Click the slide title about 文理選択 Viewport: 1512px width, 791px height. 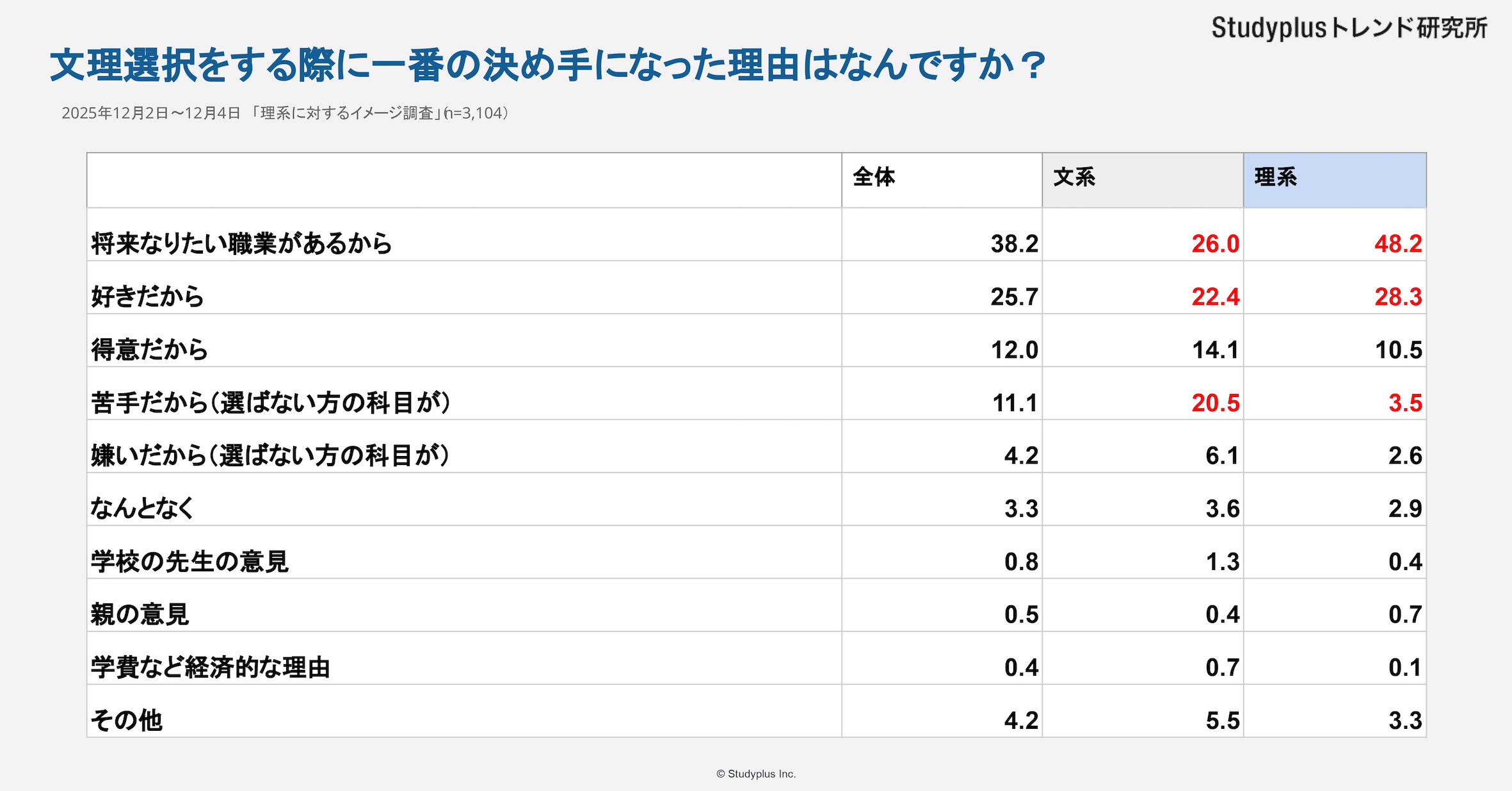point(547,65)
